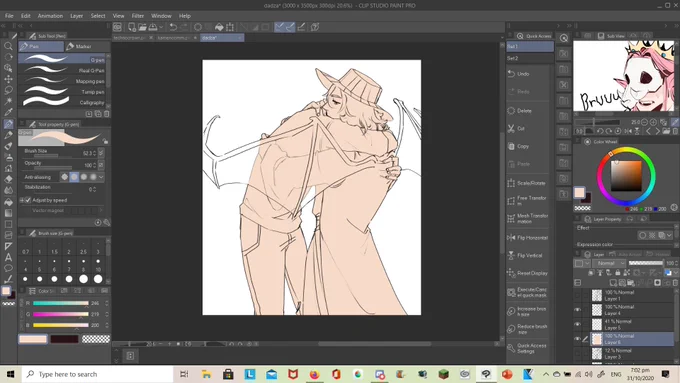680x383 pixels.
Task: Hide Layer 6 with eye icon
Action: coord(577,339)
